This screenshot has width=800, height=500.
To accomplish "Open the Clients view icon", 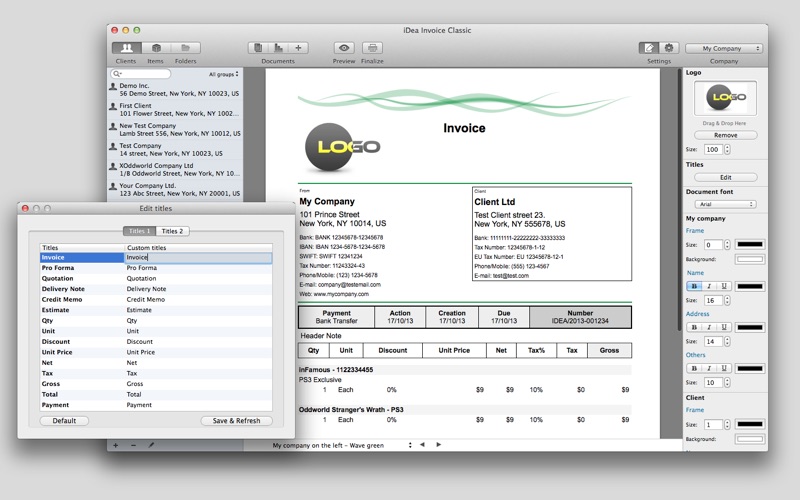I will pos(127,48).
